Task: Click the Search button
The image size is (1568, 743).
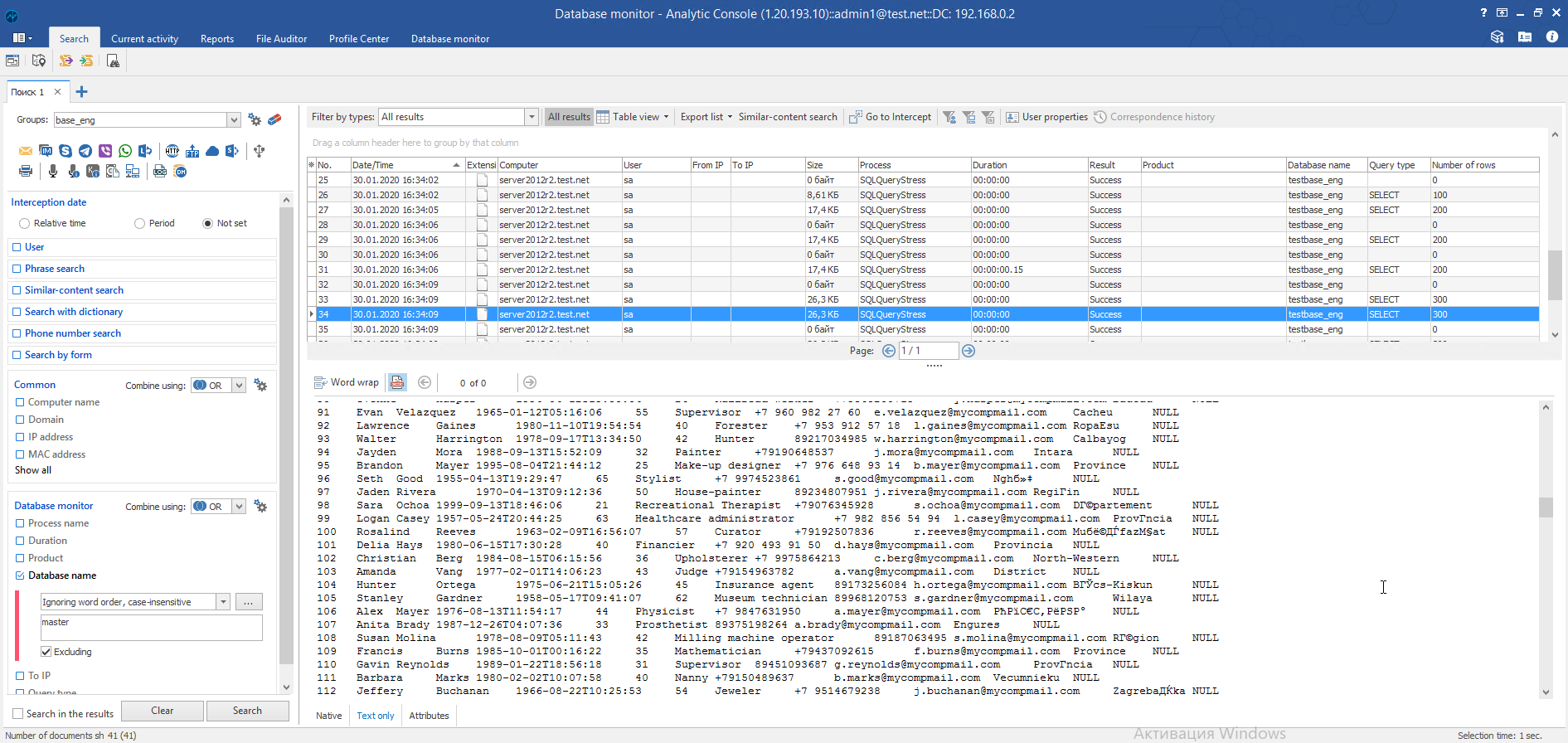Action: 247,711
